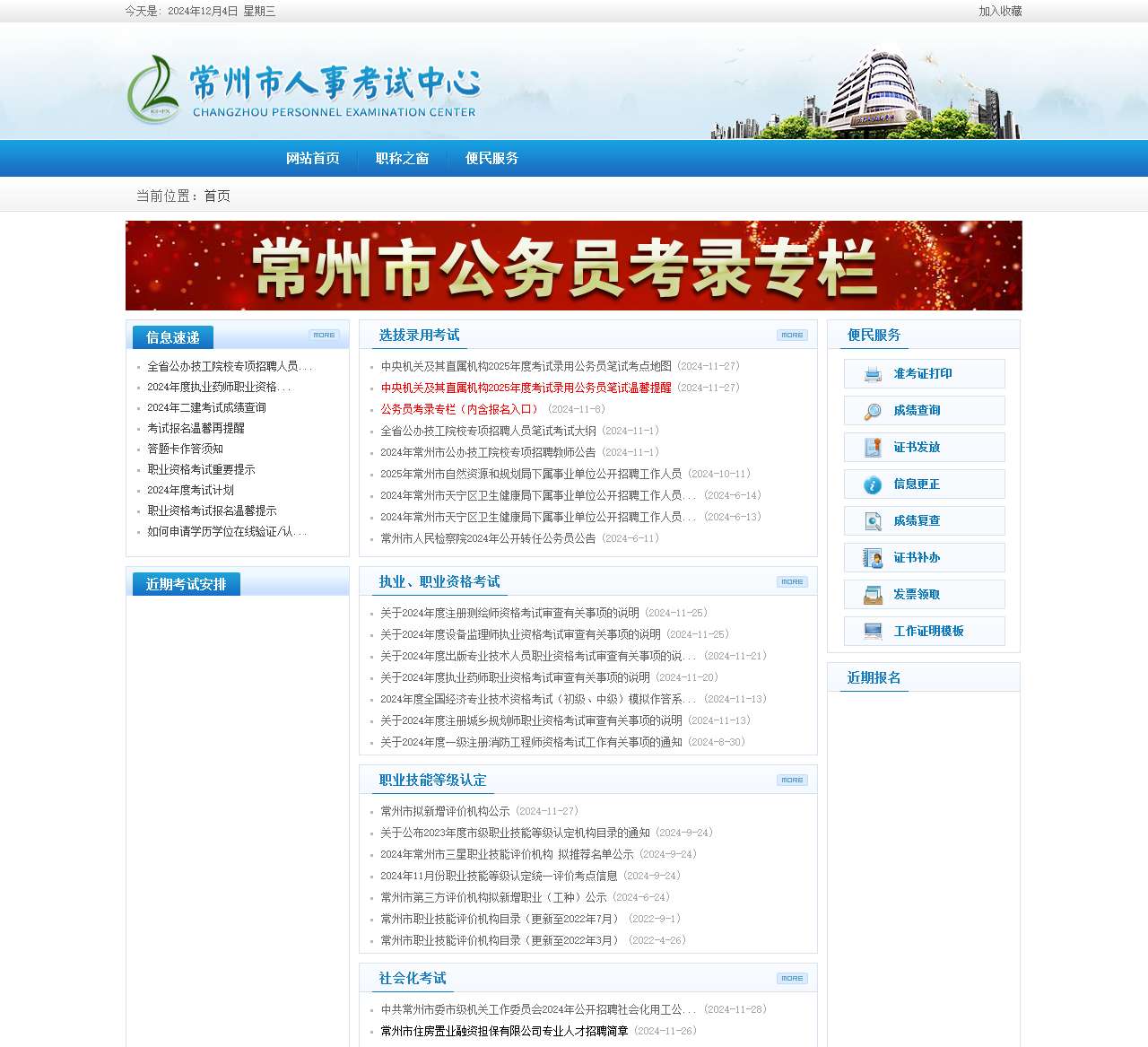The height and width of the screenshot is (1047, 1148).
Task: Open 职业资格考试报名温馨提示 link
Action: (212, 510)
